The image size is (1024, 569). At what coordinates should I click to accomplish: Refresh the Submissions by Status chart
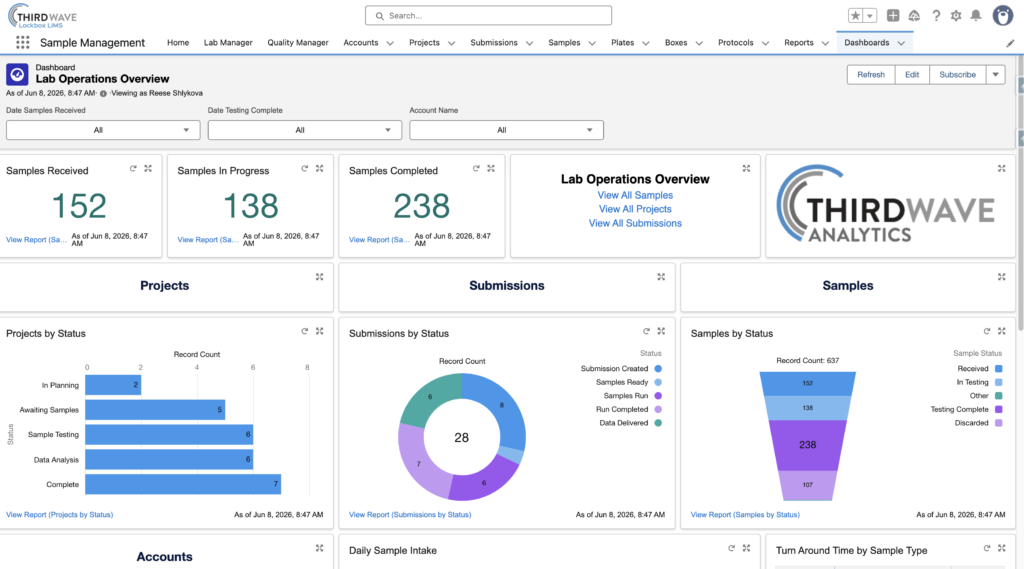pos(646,331)
